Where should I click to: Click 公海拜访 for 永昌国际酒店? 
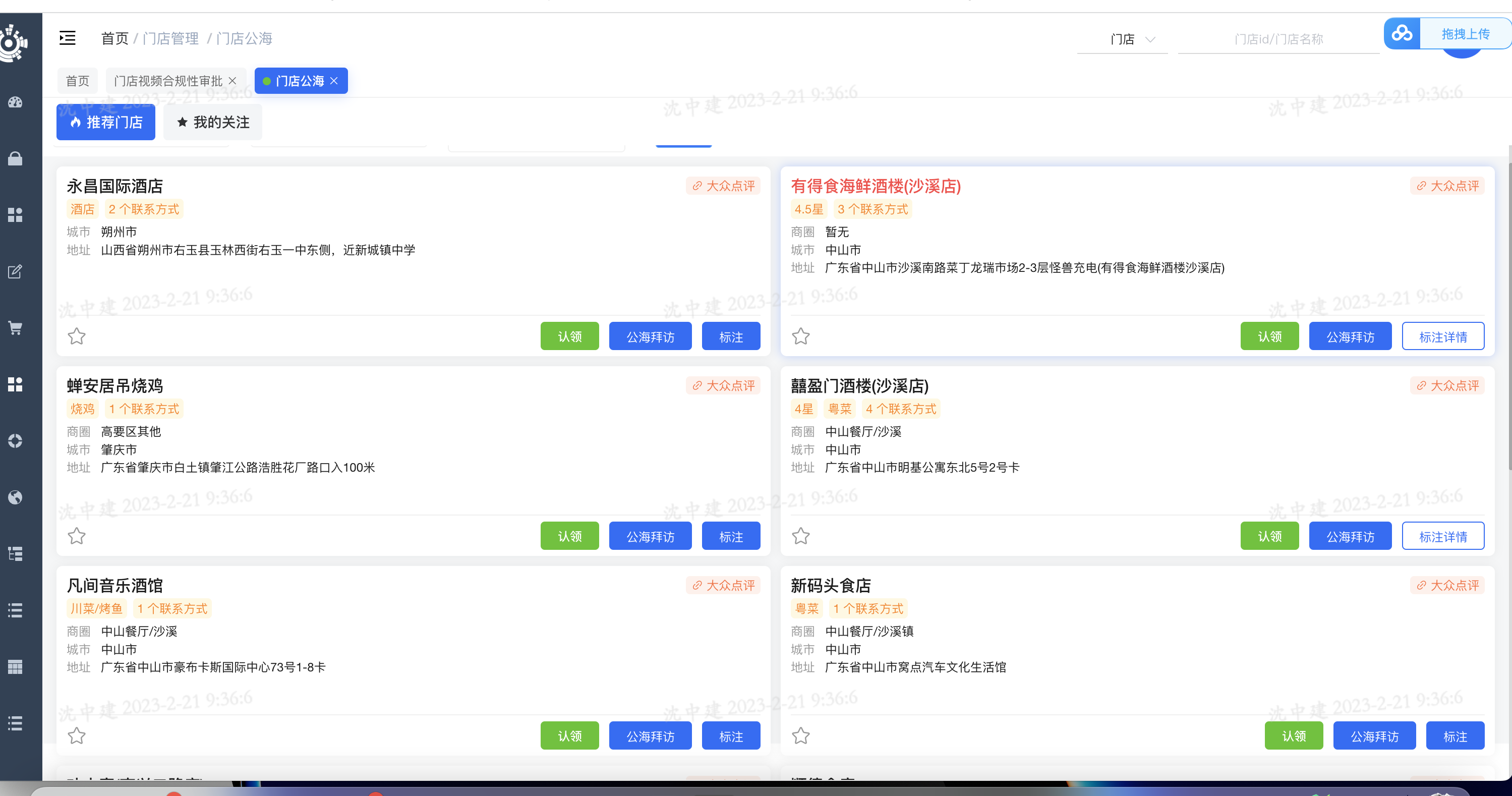point(651,336)
